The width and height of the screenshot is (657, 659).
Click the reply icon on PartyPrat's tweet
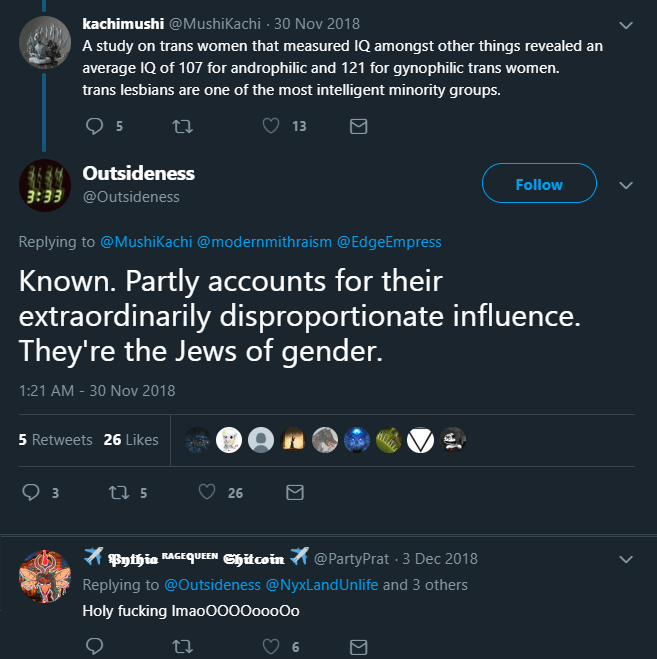[96, 647]
